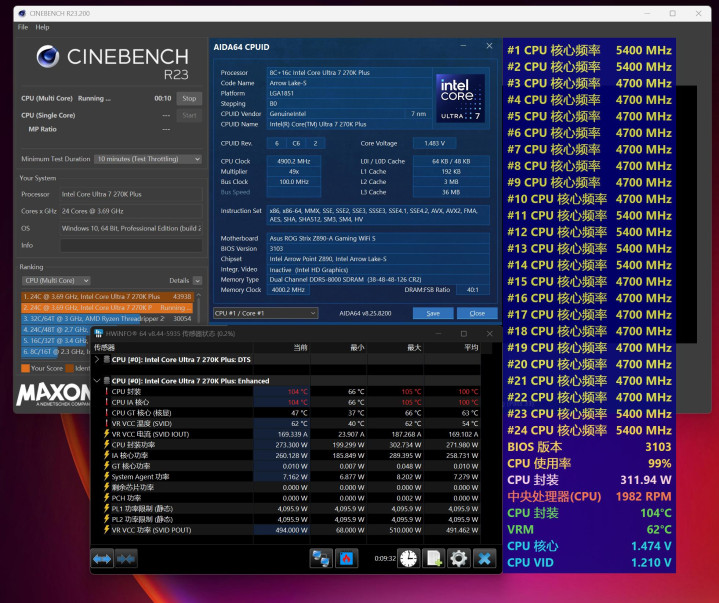Click the HWiNFO clock reset timer icon

(x=409, y=558)
